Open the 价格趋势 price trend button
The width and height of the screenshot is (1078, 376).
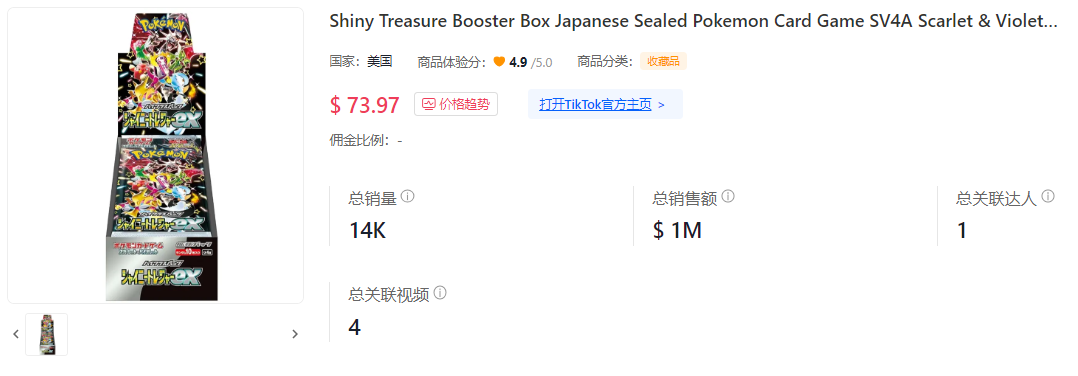pyautogui.click(x=456, y=104)
